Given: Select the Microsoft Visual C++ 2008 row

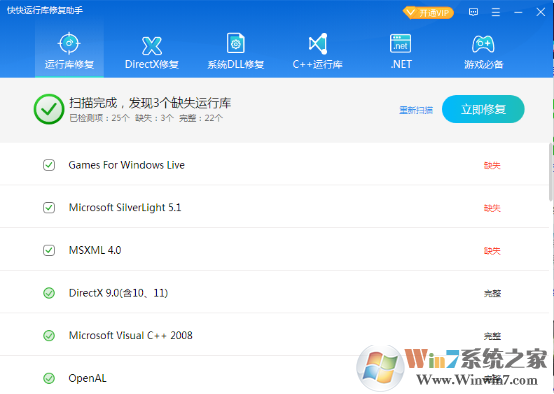Looking at the screenshot, I should click(x=274, y=335).
